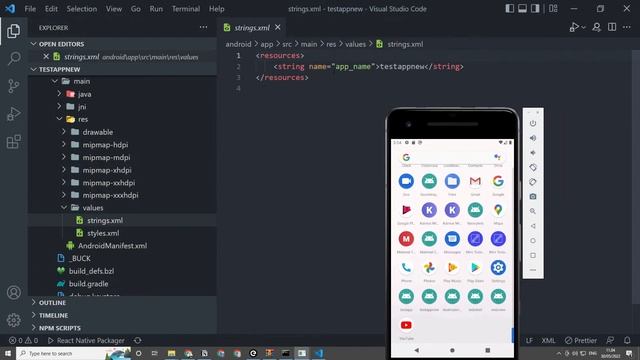Open the Phone dialer app on the emulator
Viewport: 640px width, 360px height.
pos(406,268)
